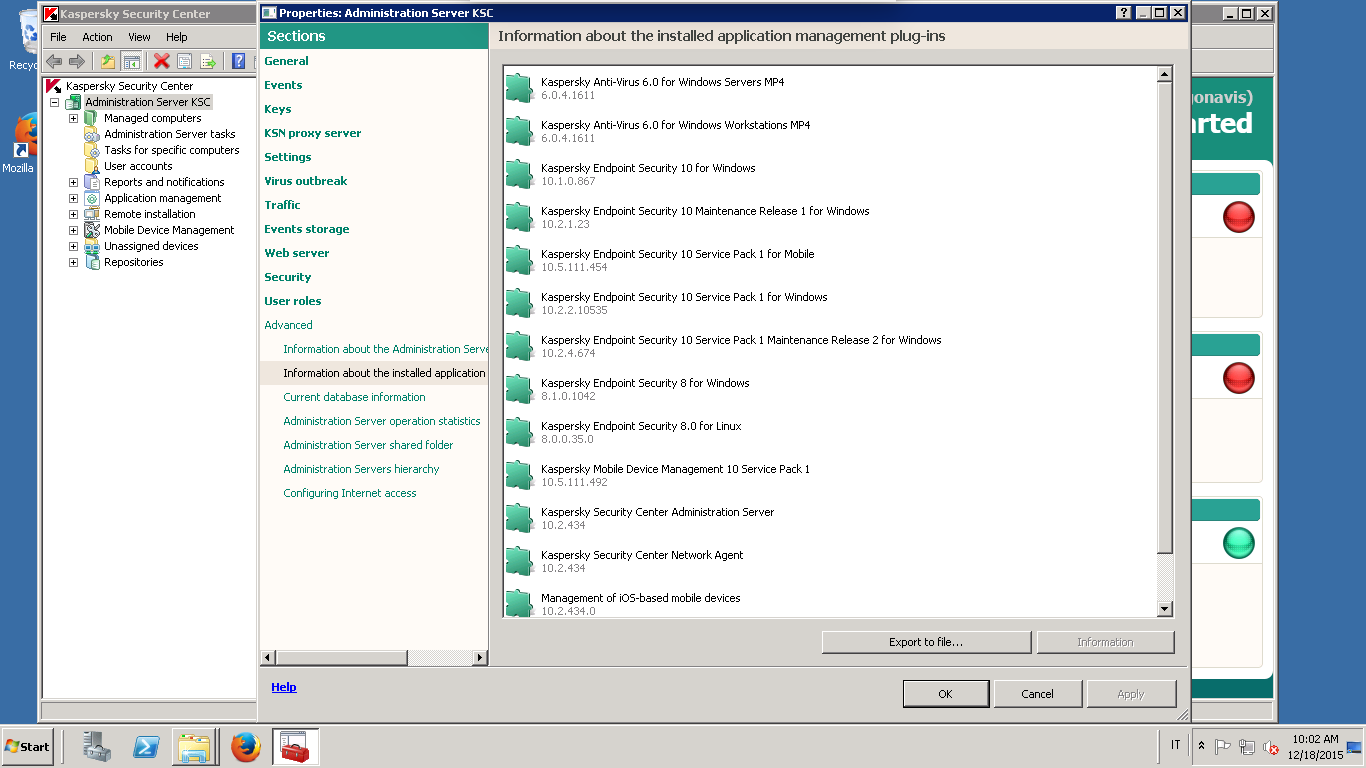Expand the Mobile Device Management node
This screenshot has width=1366, height=768.
(x=73, y=230)
